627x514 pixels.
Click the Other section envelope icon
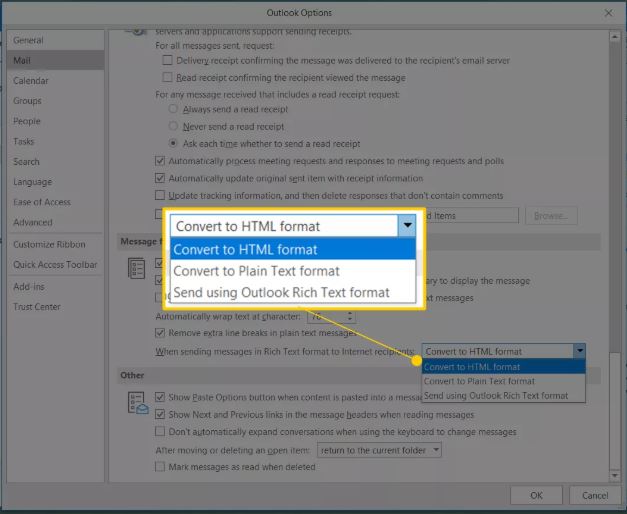tap(138, 403)
